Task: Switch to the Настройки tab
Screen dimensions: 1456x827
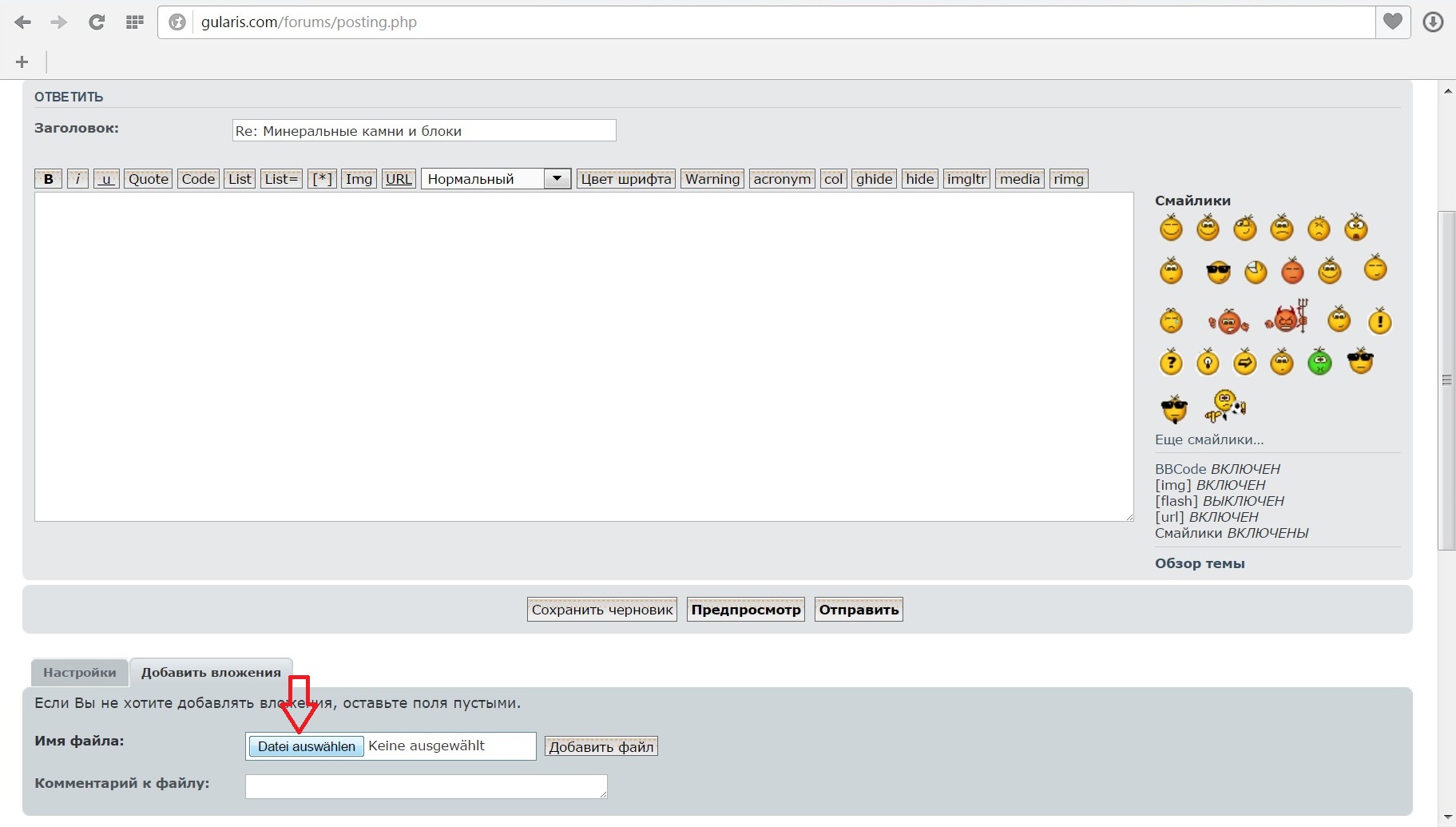Action: [80, 673]
